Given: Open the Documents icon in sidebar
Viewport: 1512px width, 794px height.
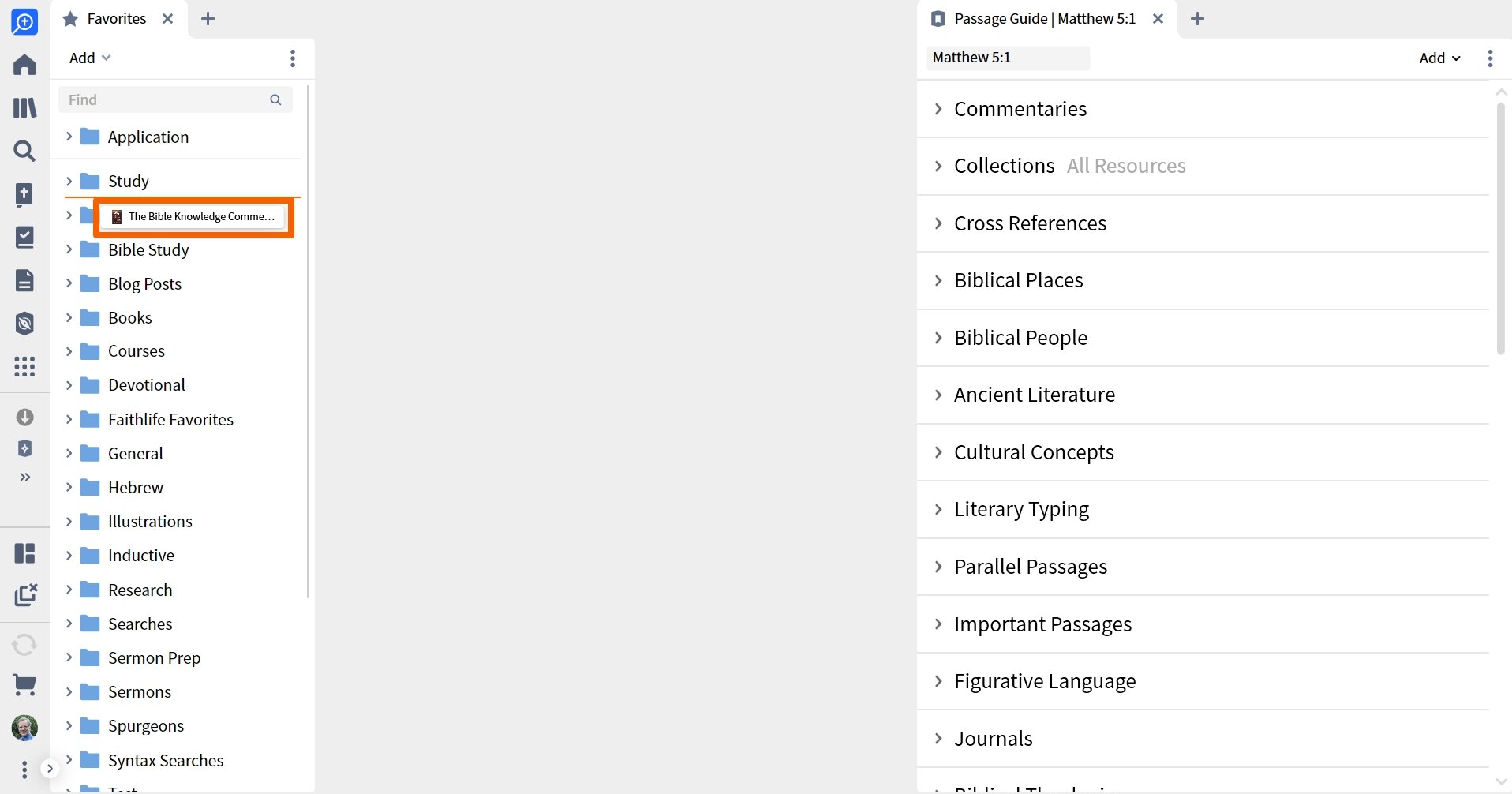Looking at the screenshot, I should point(24,280).
